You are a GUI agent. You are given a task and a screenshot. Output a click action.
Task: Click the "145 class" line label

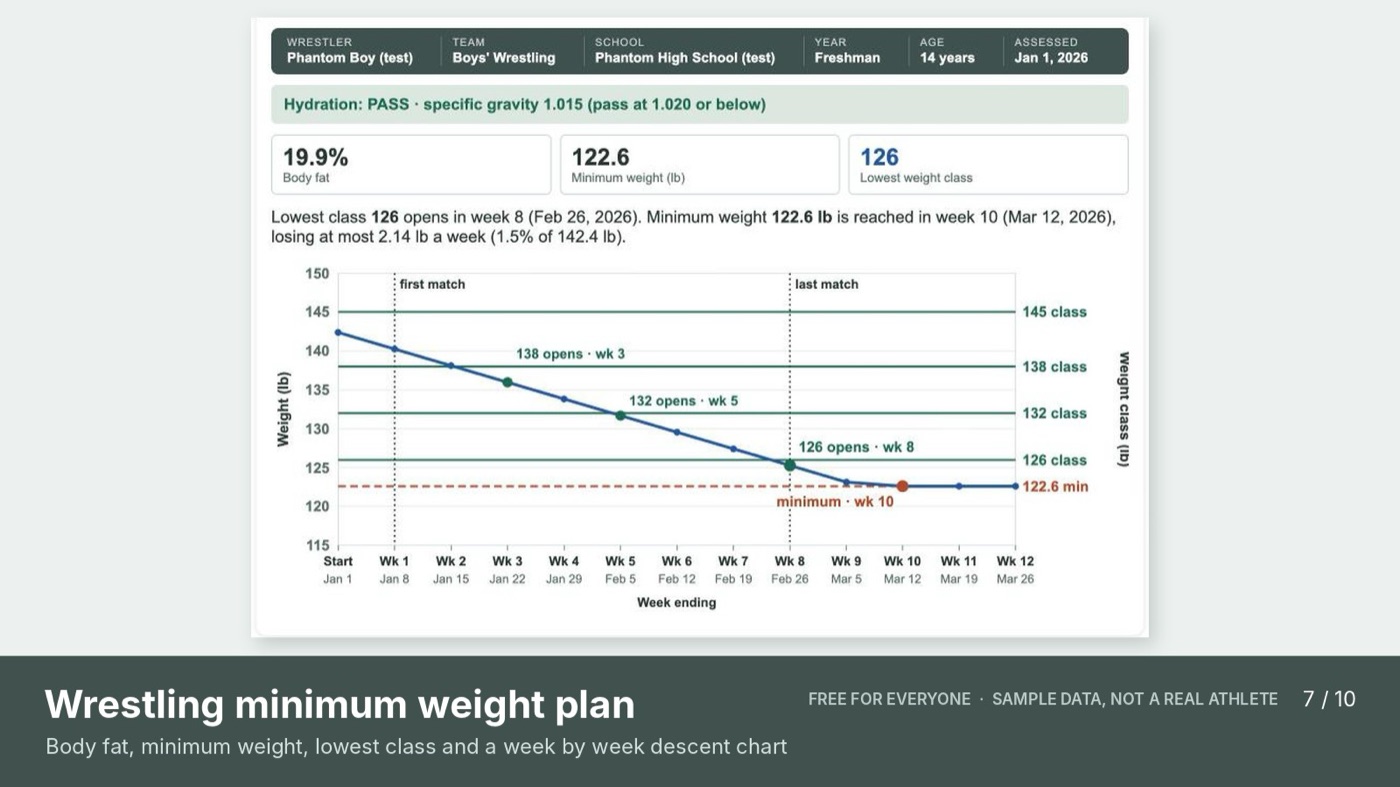point(1054,312)
